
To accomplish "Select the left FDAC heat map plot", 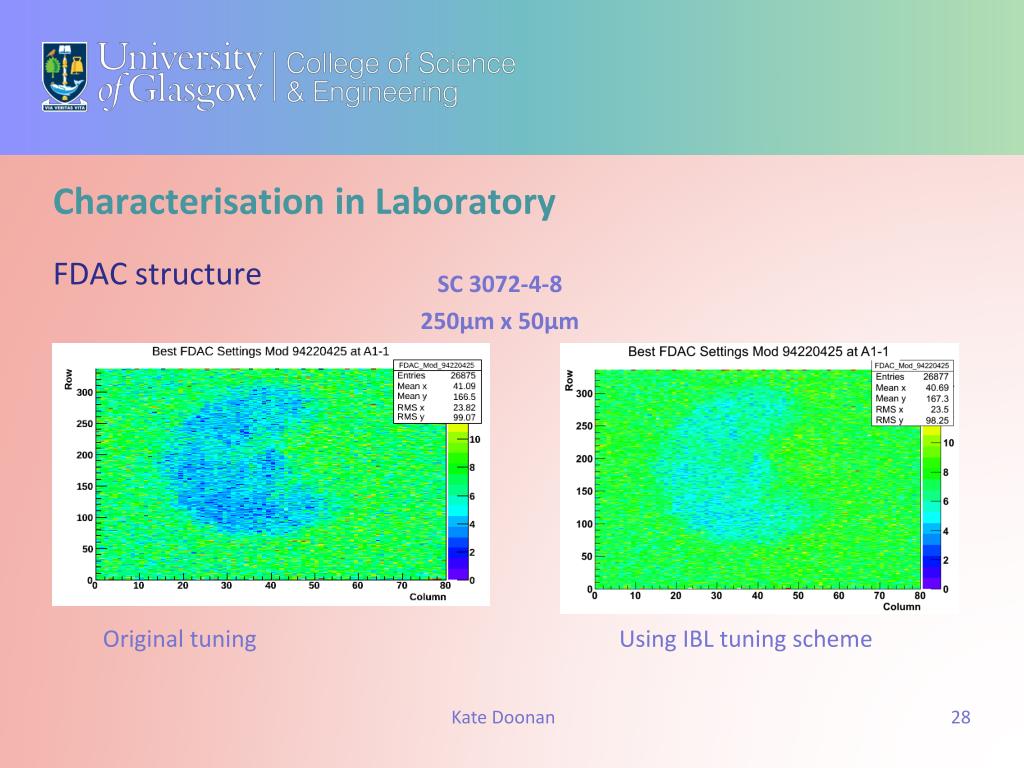I will pos(270,474).
